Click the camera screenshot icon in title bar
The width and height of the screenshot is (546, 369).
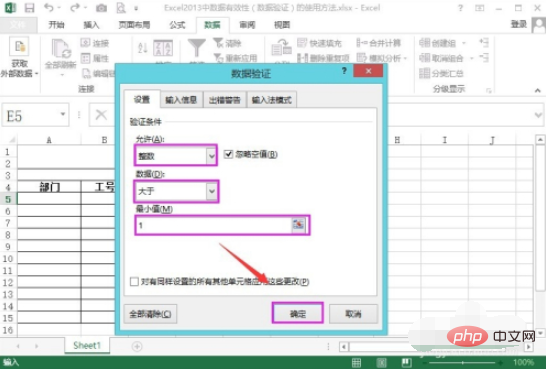click(101, 8)
